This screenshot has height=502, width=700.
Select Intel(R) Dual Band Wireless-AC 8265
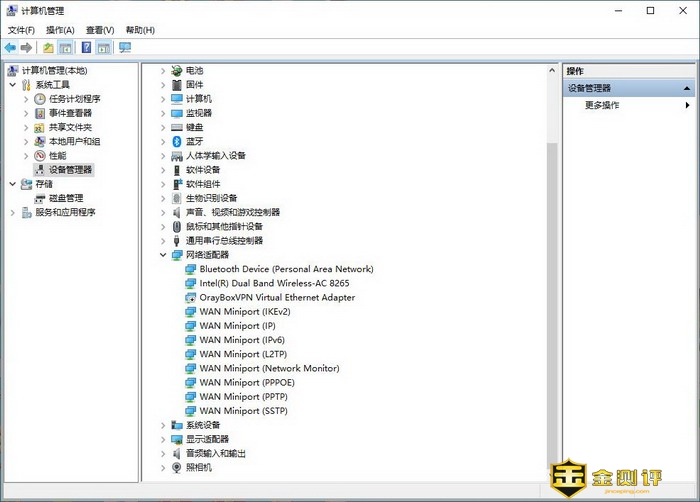click(274, 283)
